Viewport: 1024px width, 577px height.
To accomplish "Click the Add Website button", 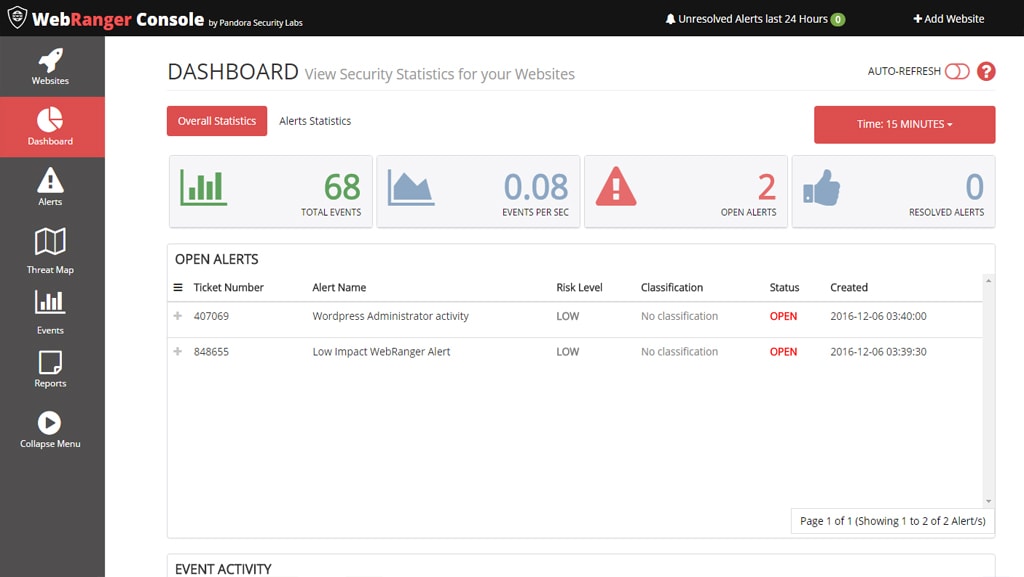I will (x=948, y=19).
